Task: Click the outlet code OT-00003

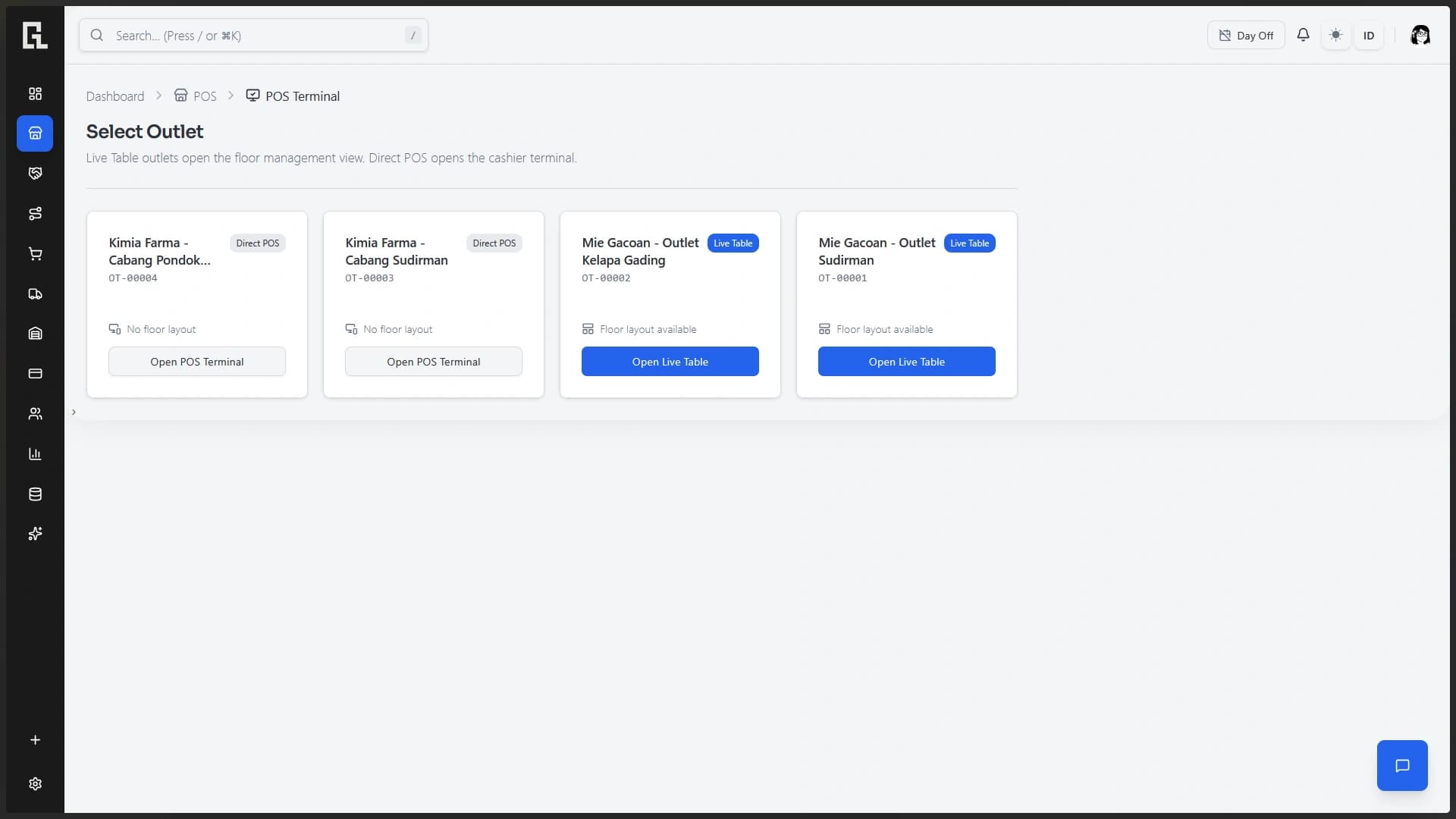Action: (369, 278)
